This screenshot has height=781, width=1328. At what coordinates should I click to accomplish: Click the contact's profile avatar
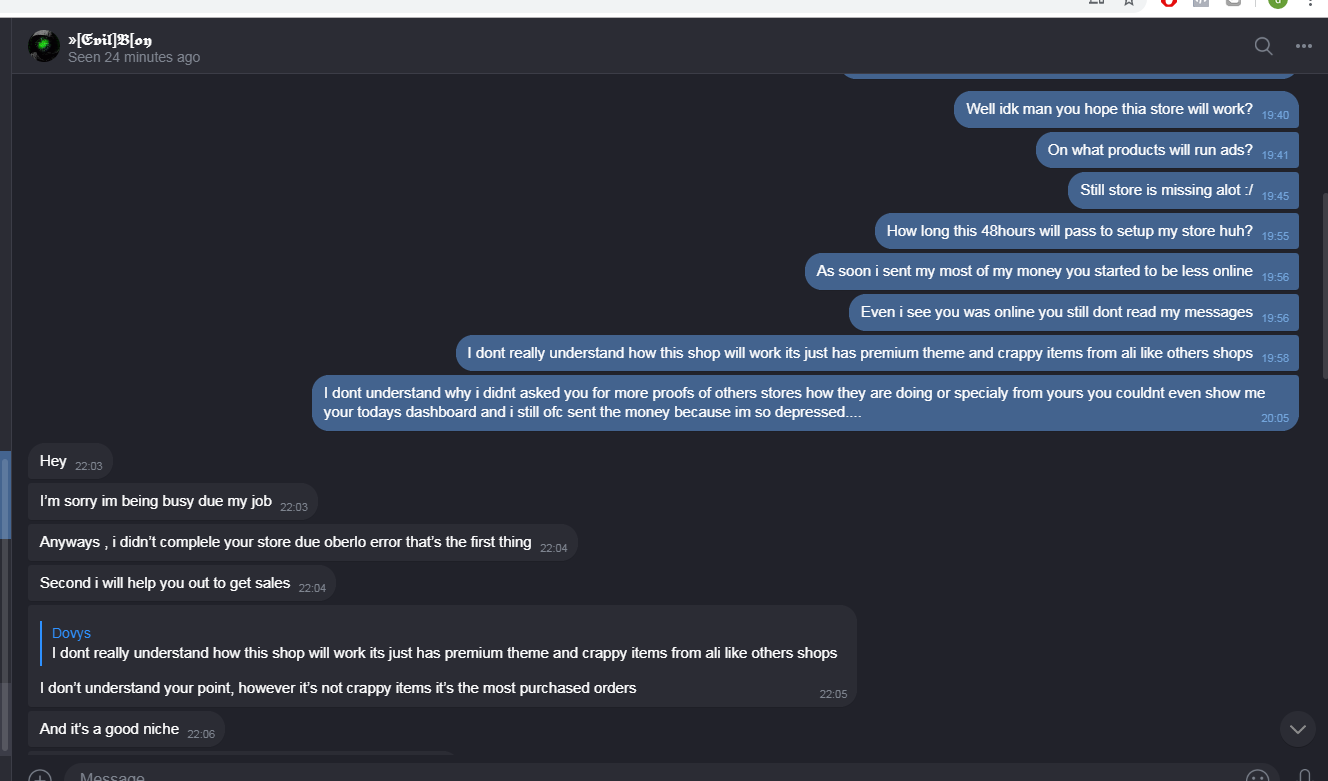click(x=44, y=46)
